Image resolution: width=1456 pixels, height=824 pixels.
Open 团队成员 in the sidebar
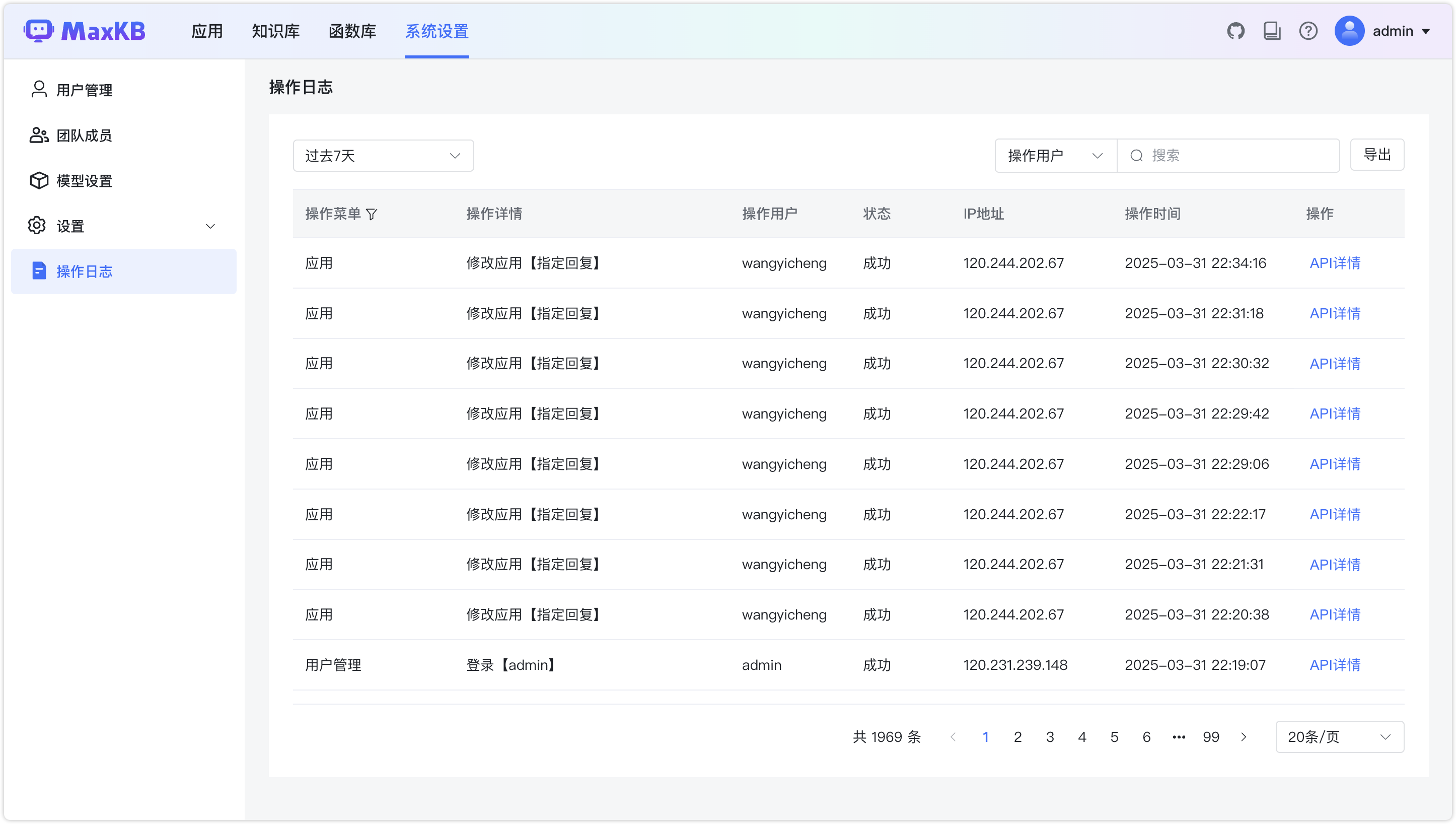point(84,136)
